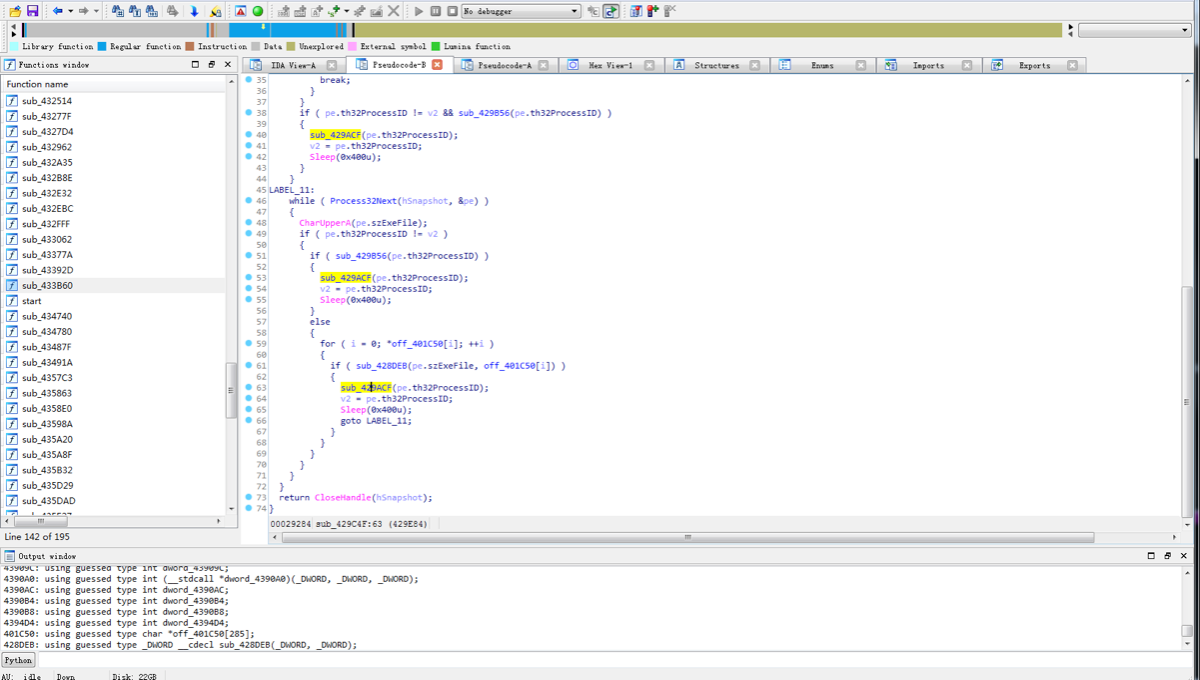Click sub_428DEB call on line 61

(x=381, y=366)
